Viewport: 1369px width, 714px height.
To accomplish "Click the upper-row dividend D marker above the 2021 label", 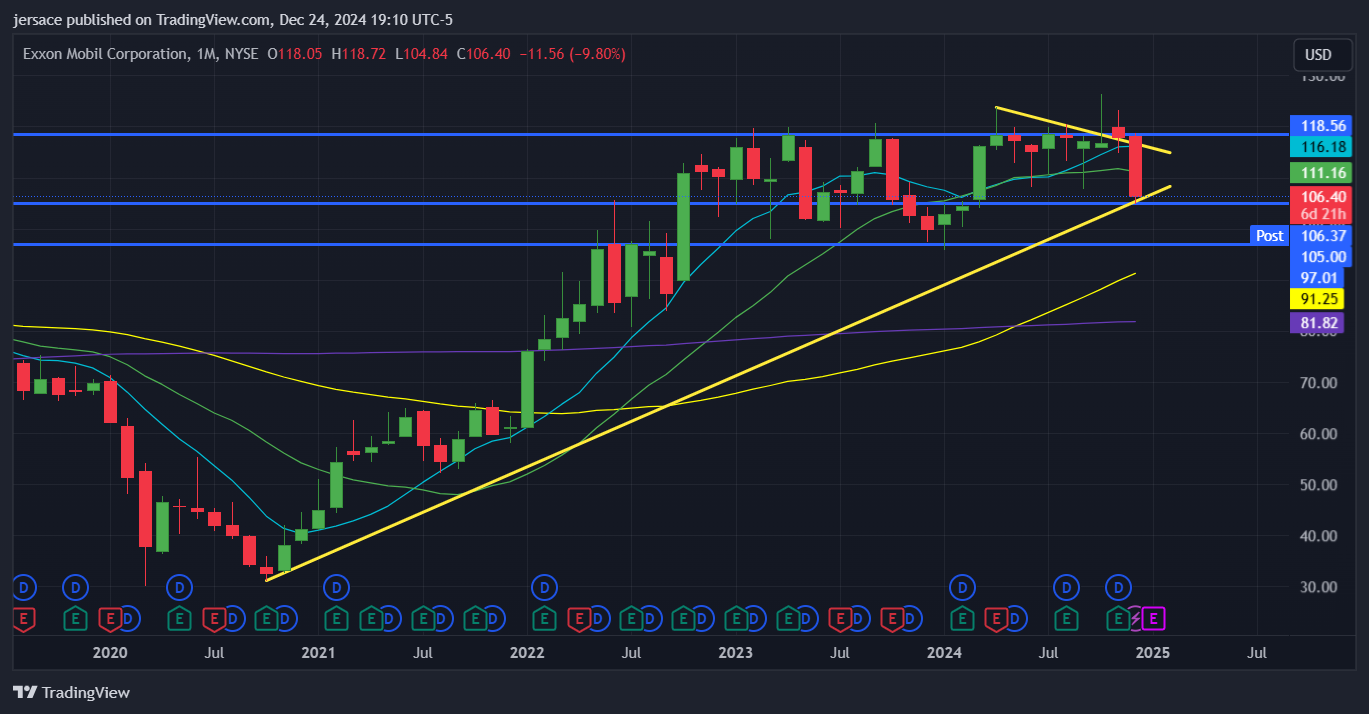I will click(337, 586).
